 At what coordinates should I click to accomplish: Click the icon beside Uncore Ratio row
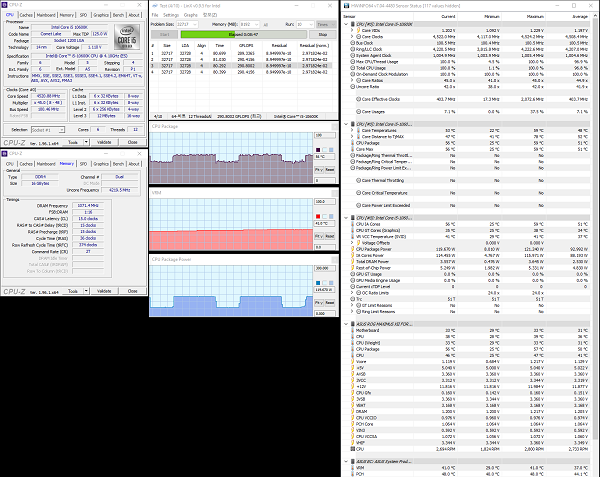[353, 87]
